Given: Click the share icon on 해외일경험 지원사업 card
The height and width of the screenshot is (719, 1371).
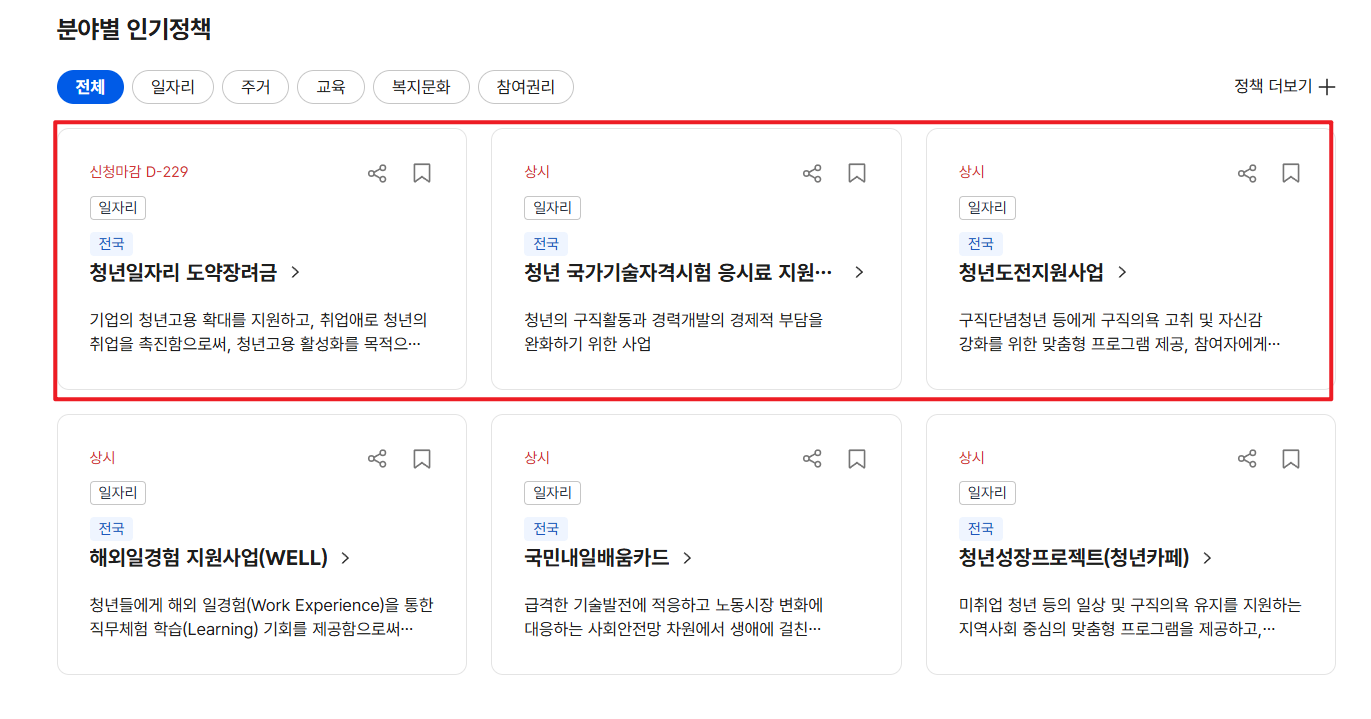Looking at the screenshot, I should point(377,457).
